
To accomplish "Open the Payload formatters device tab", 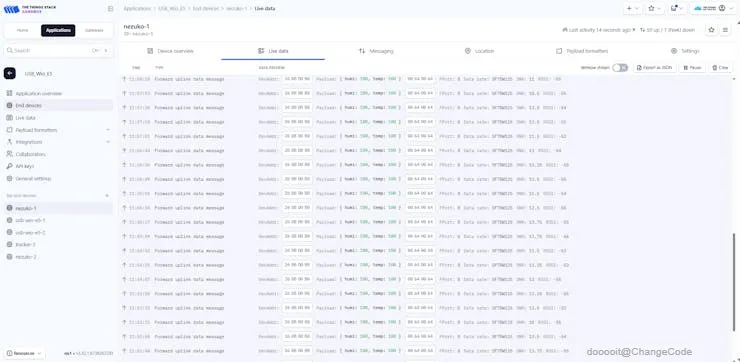I will (583, 51).
